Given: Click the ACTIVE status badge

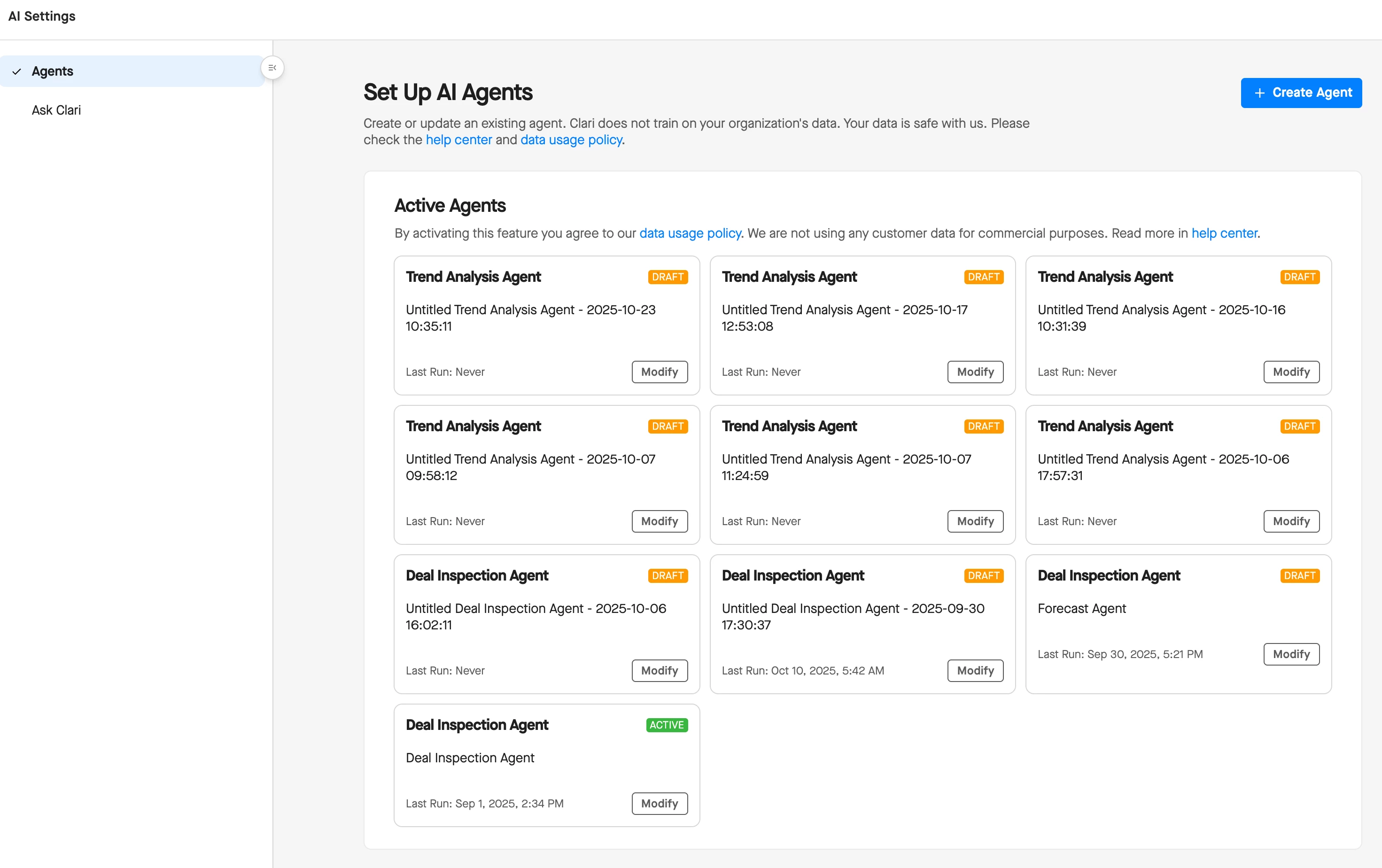Looking at the screenshot, I should [666, 725].
